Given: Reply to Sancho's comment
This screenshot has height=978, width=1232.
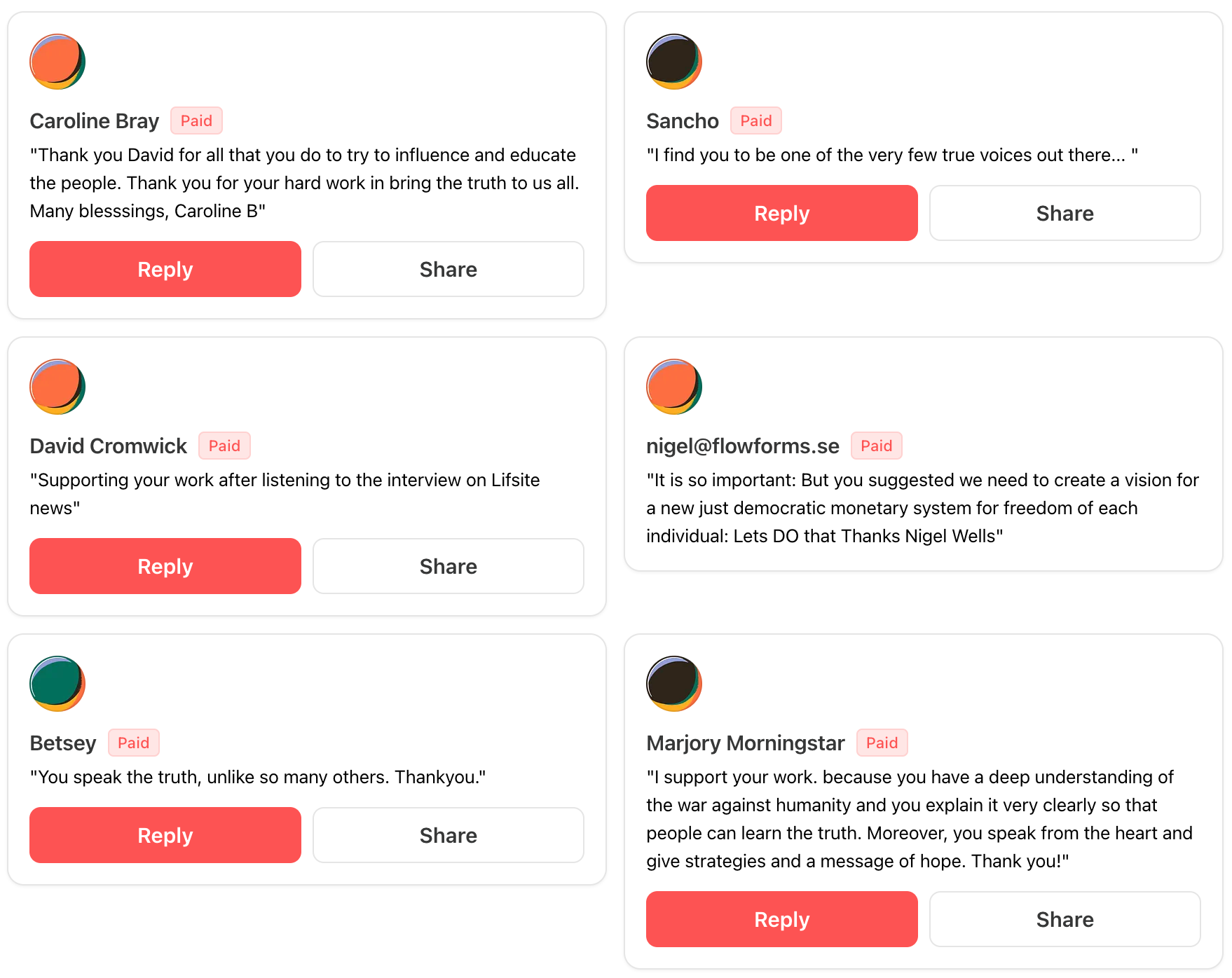Looking at the screenshot, I should coord(782,213).
